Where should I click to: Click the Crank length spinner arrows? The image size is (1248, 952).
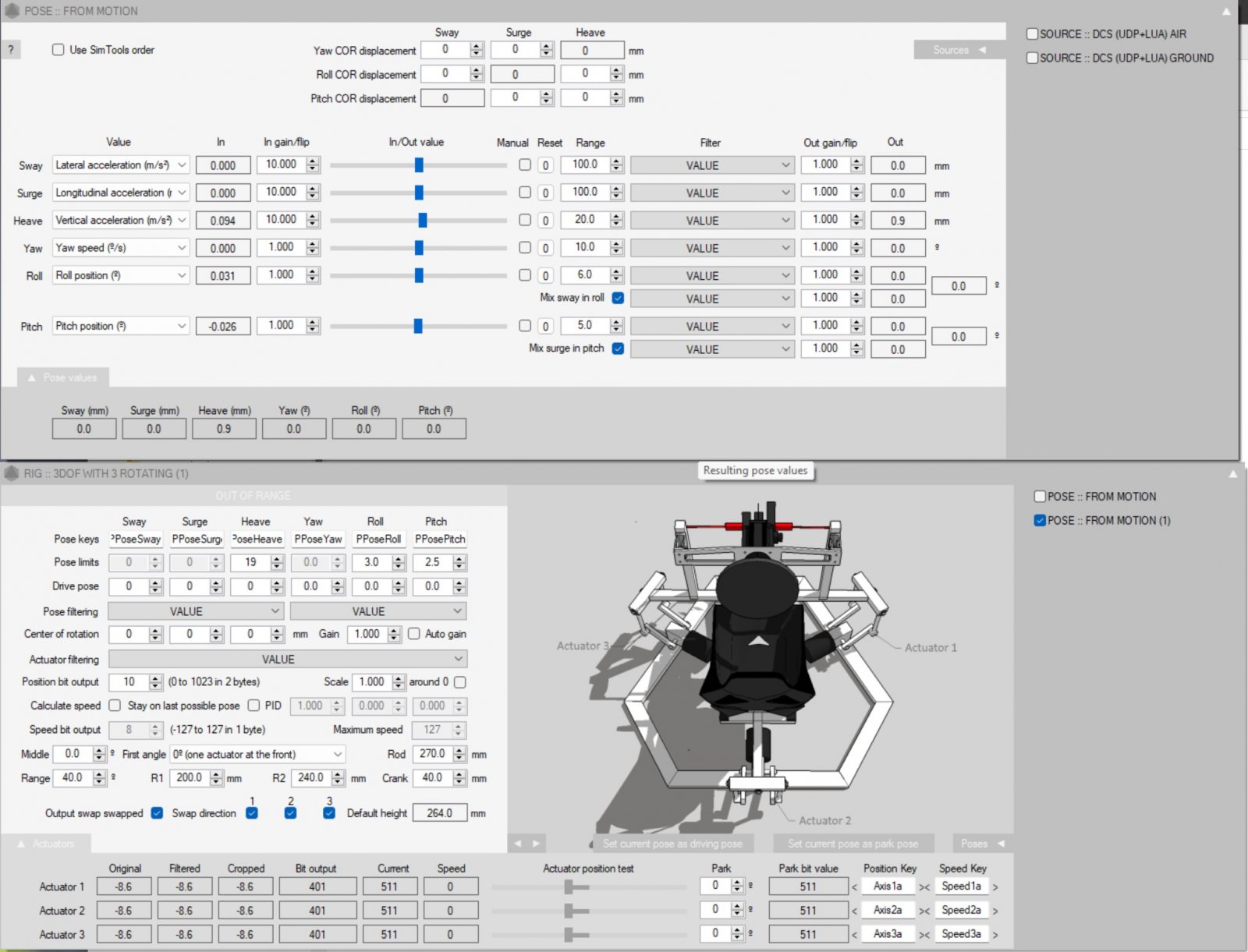[x=459, y=778]
